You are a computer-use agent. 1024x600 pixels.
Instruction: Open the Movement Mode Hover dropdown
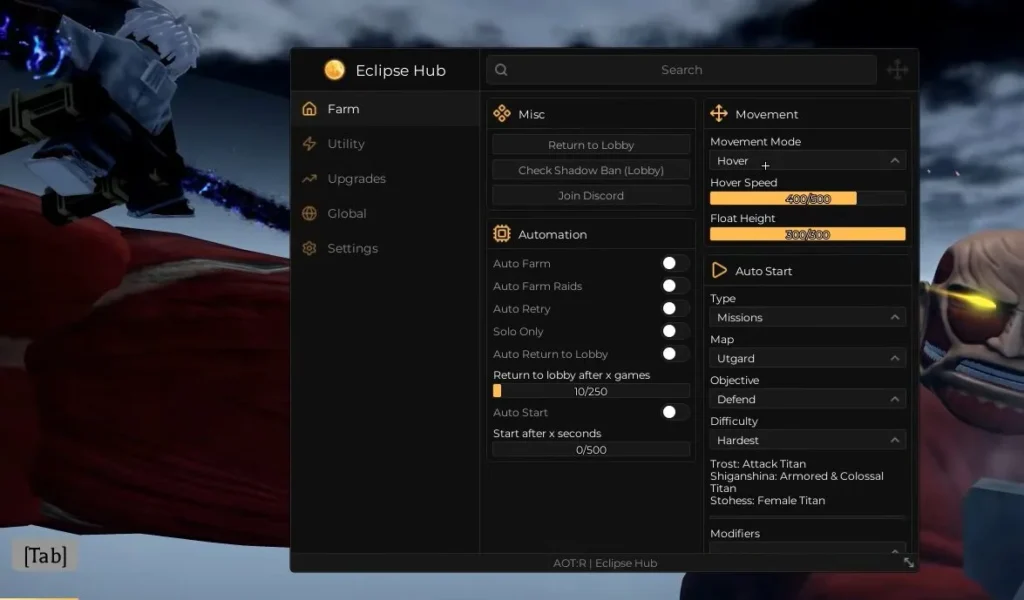807,161
